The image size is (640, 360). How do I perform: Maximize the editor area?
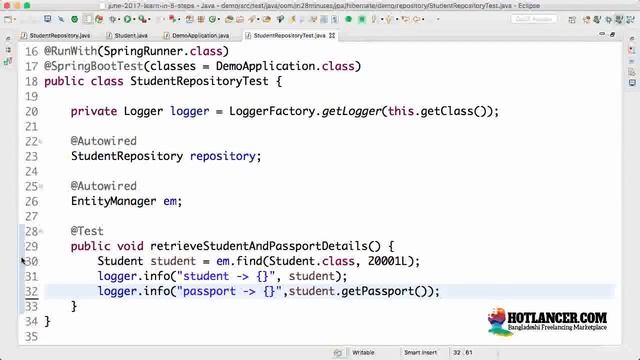612,35
